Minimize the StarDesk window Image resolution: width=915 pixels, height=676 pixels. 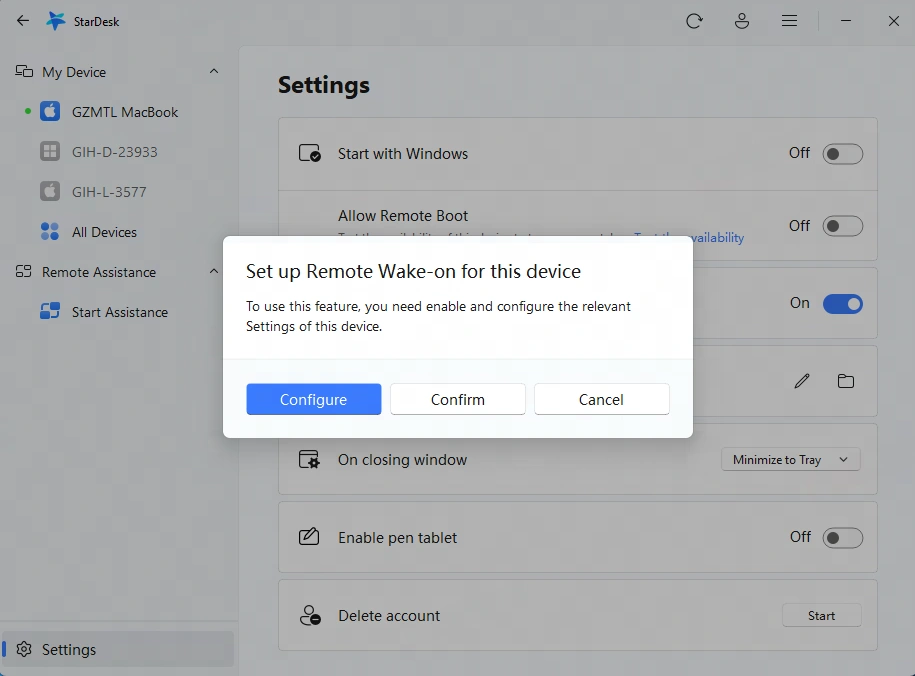coord(846,21)
